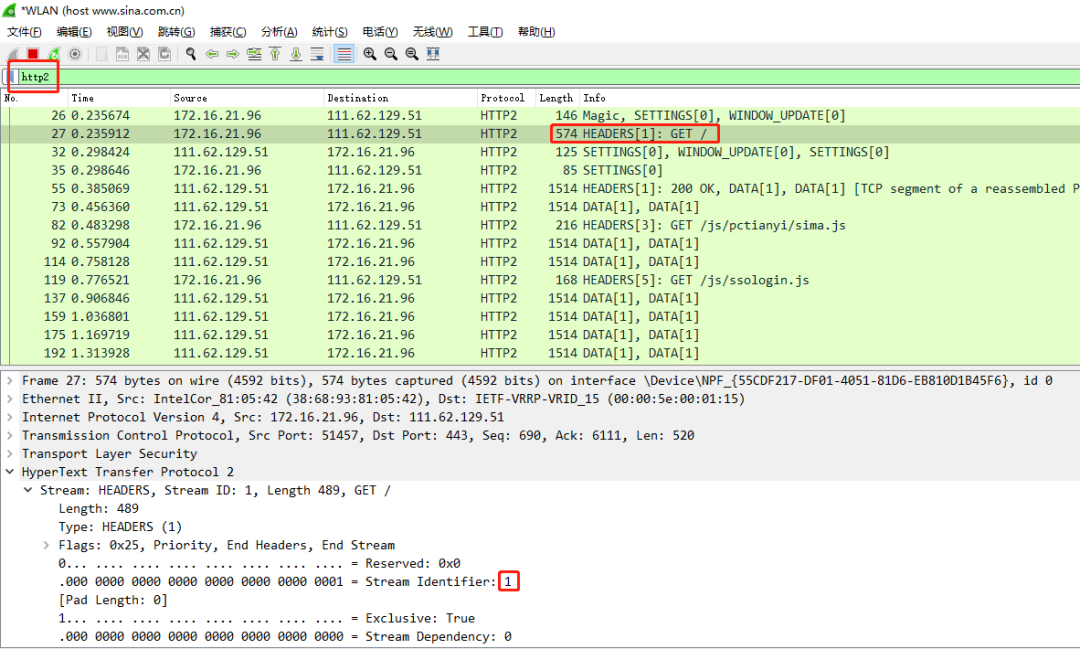Expand Flags: 0x25 tree item
1080x649 pixels.
tap(47, 545)
